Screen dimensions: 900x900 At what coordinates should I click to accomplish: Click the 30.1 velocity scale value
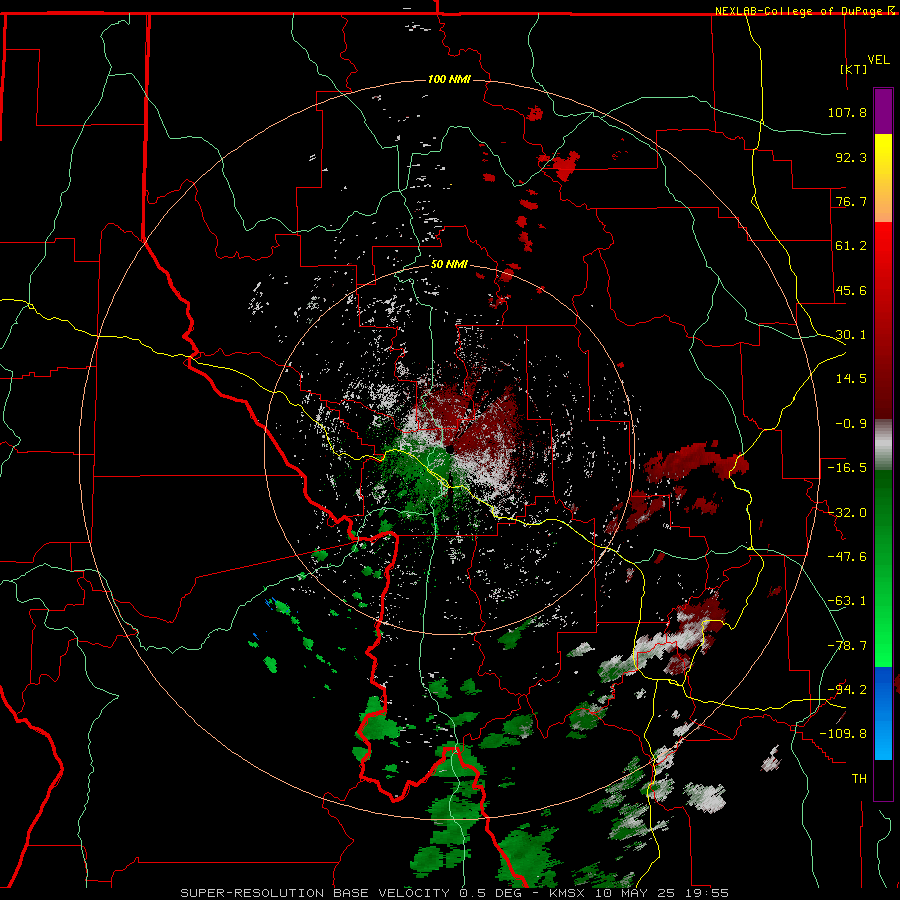click(851, 335)
